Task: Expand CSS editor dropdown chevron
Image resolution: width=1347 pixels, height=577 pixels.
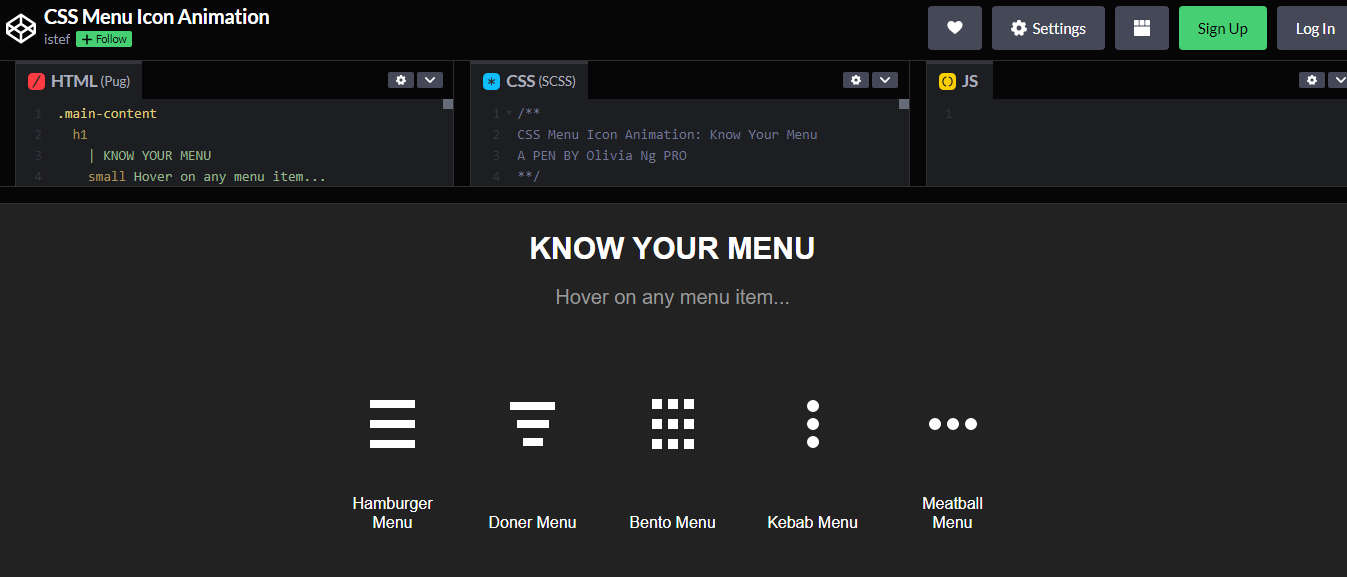Action: [x=885, y=80]
